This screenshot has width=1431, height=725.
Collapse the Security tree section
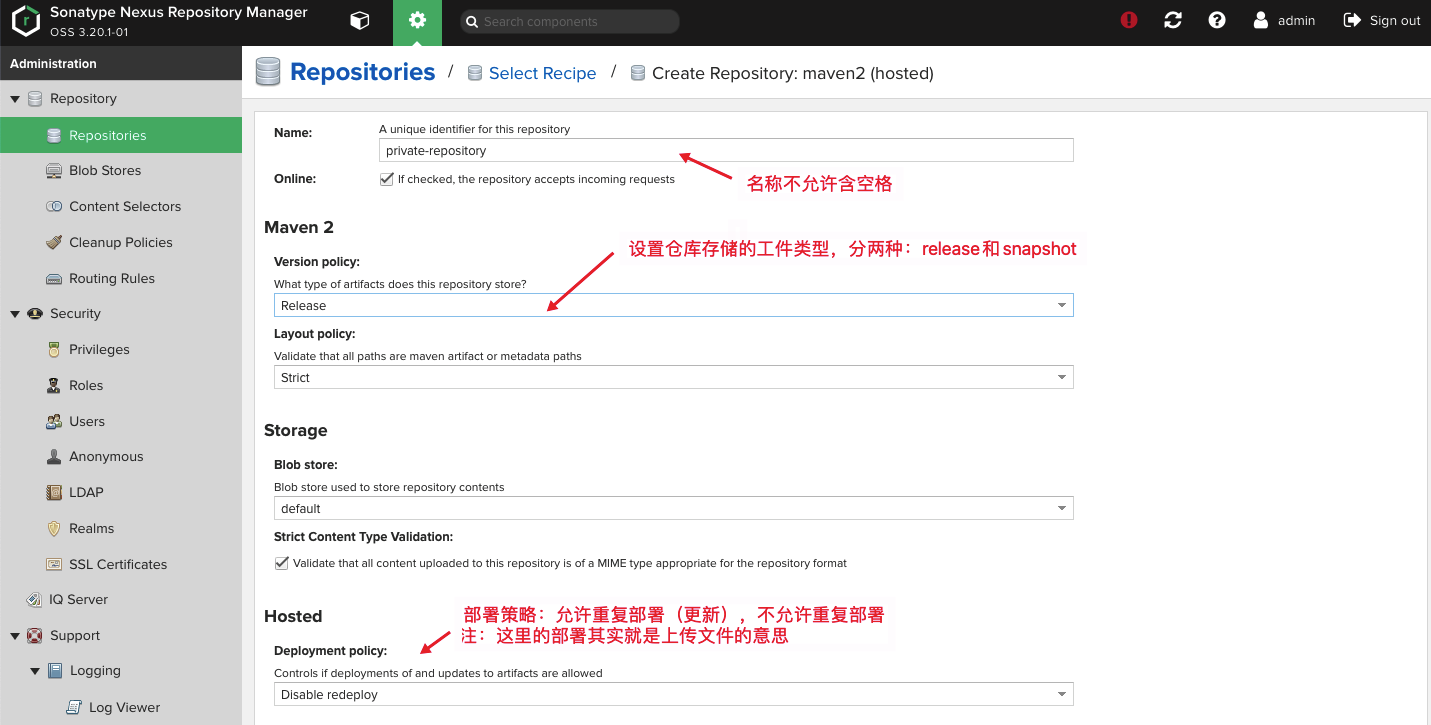point(15,314)
